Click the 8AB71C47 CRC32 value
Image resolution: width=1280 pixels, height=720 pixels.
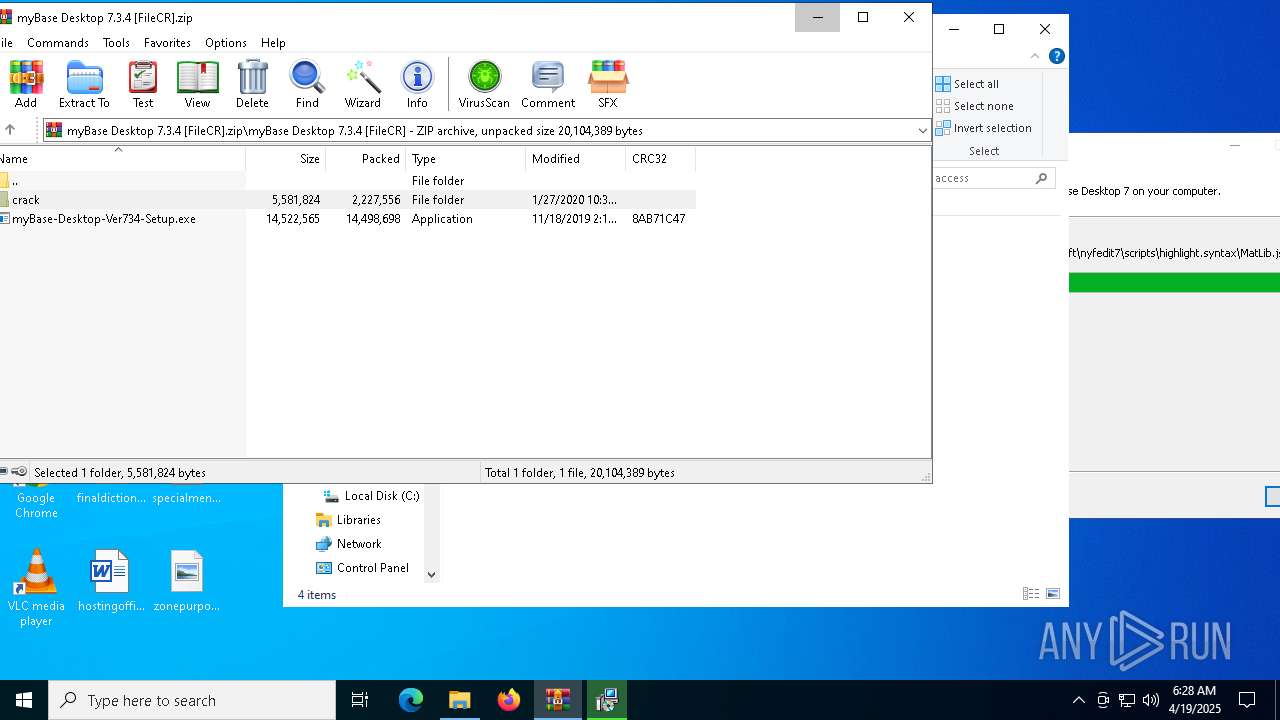(658, 219)
